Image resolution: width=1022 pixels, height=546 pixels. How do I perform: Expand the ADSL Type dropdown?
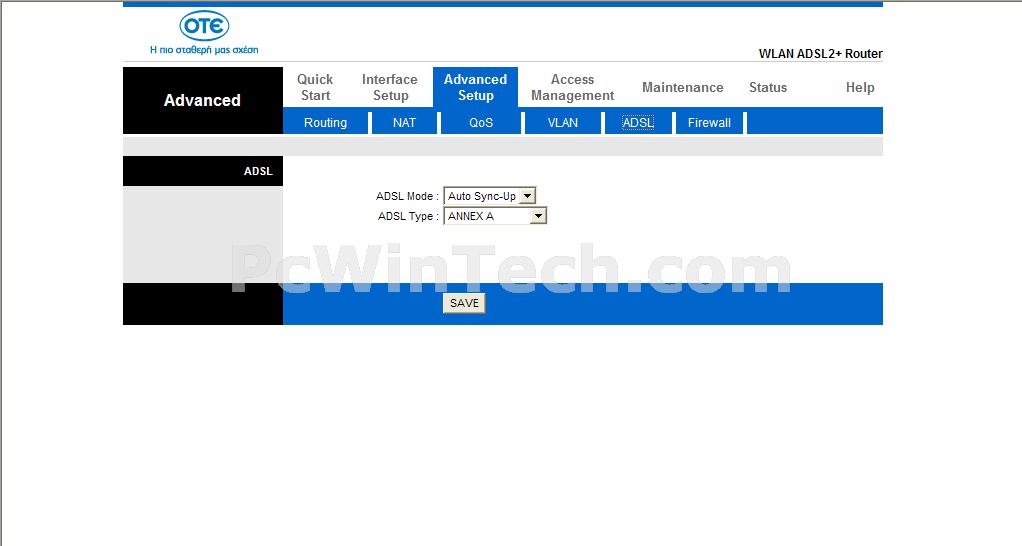point(495,216)
